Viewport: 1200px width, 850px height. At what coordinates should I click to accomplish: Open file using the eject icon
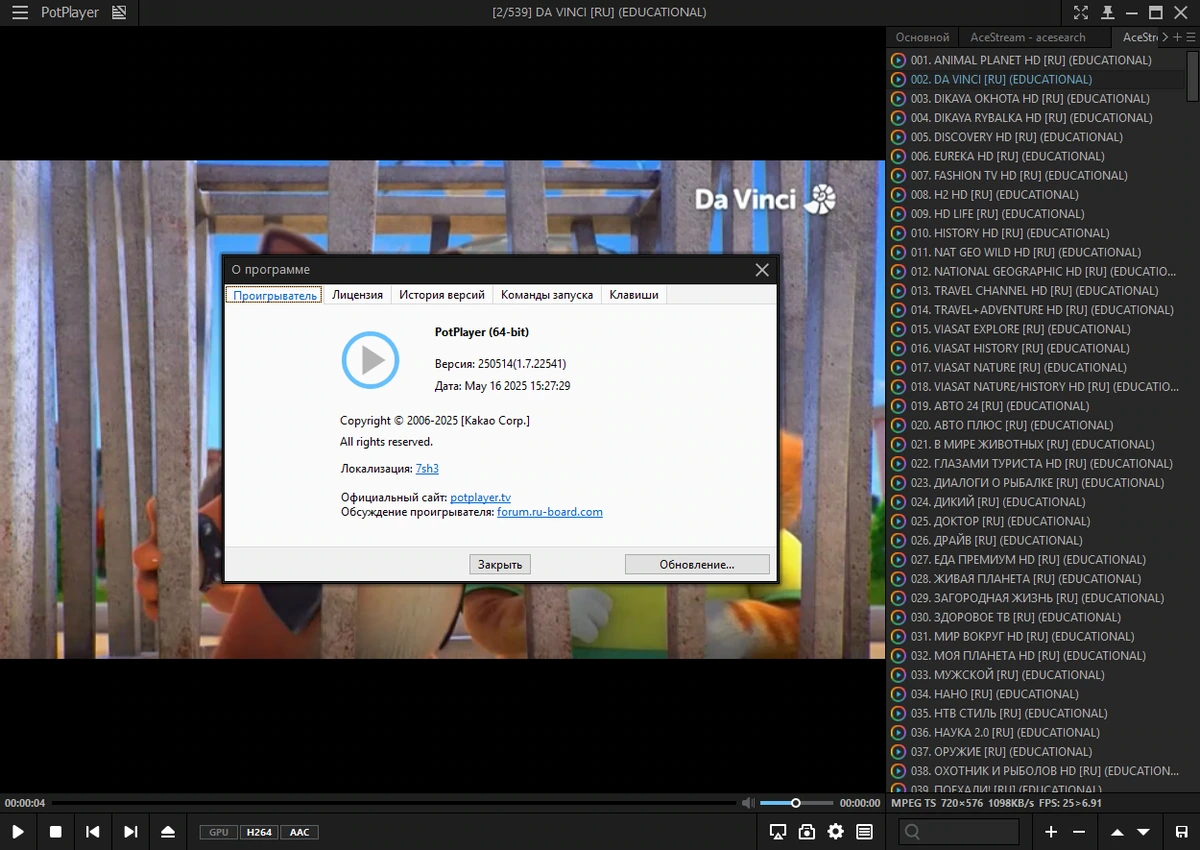168,831
